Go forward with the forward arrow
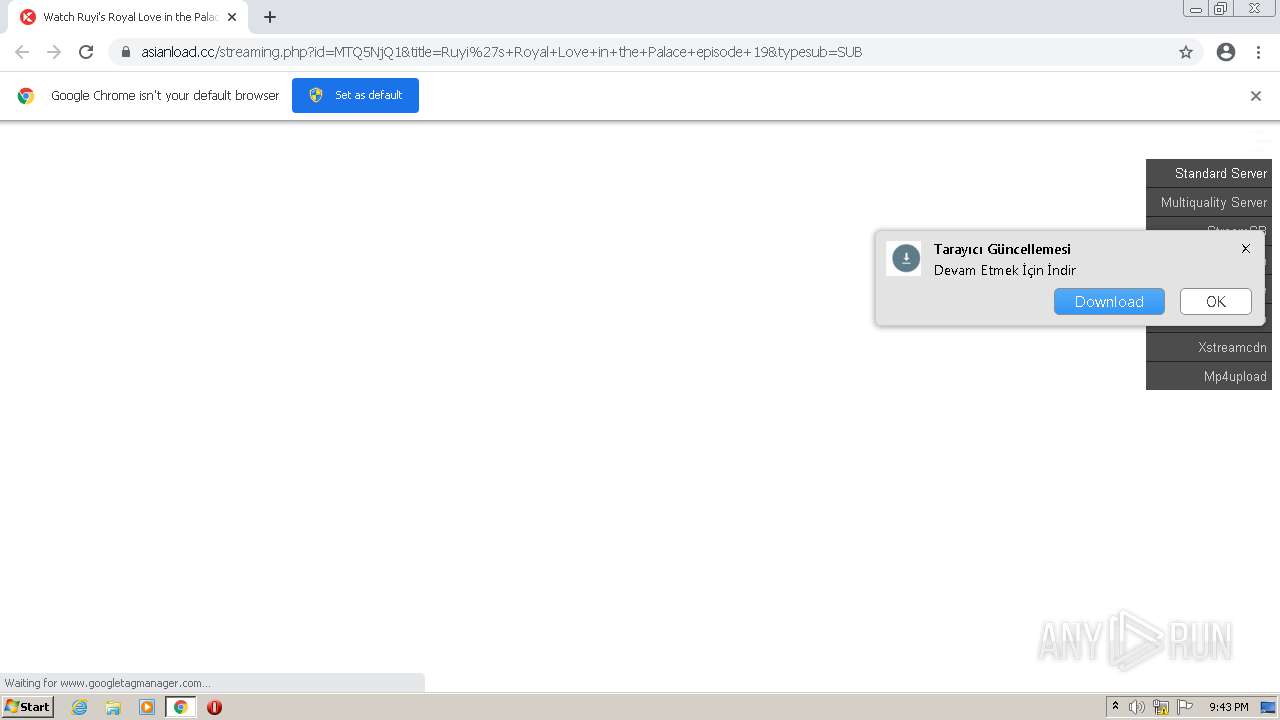This screenshot has width=1280, height=720. click(54, 52)
